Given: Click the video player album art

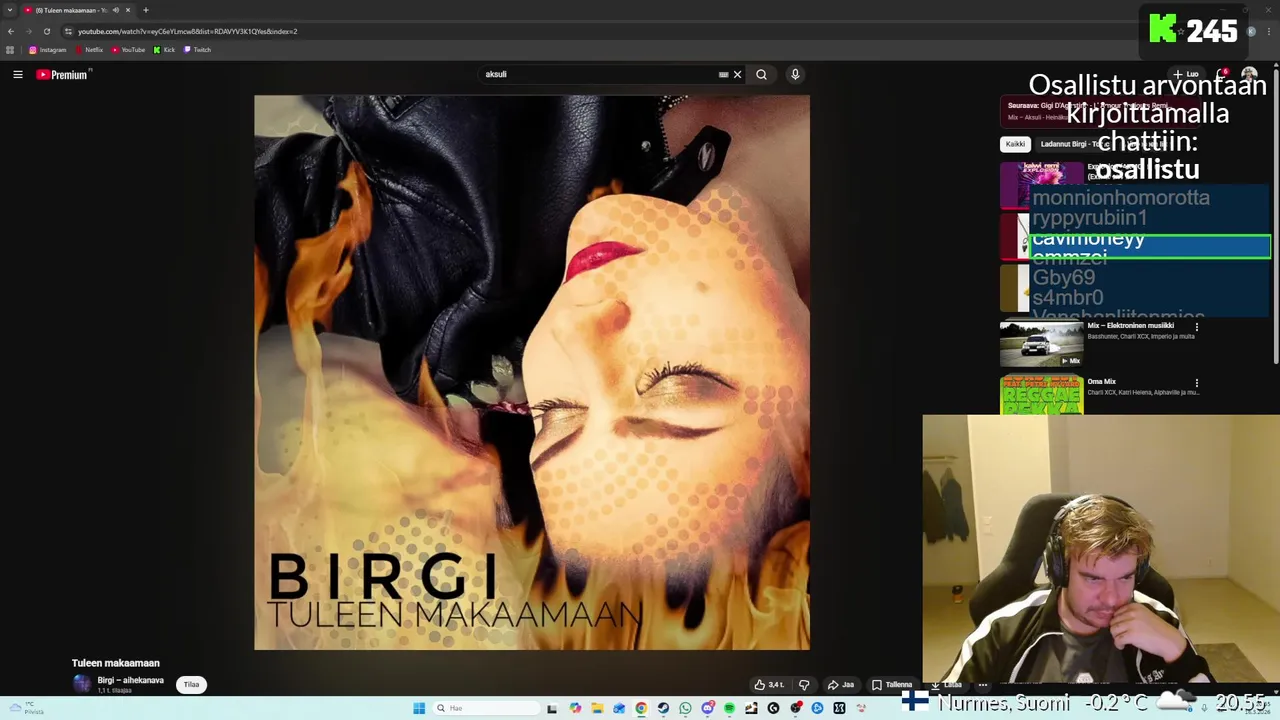Looking at the screenshot, I should click(x=532, y=372).
